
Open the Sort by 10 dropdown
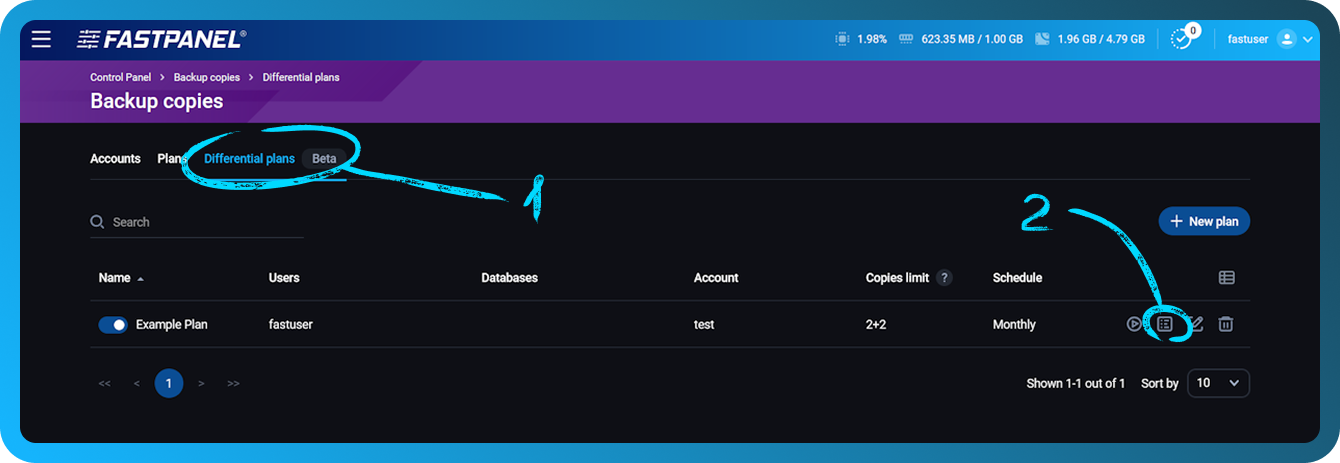[x=1218, y=383]
